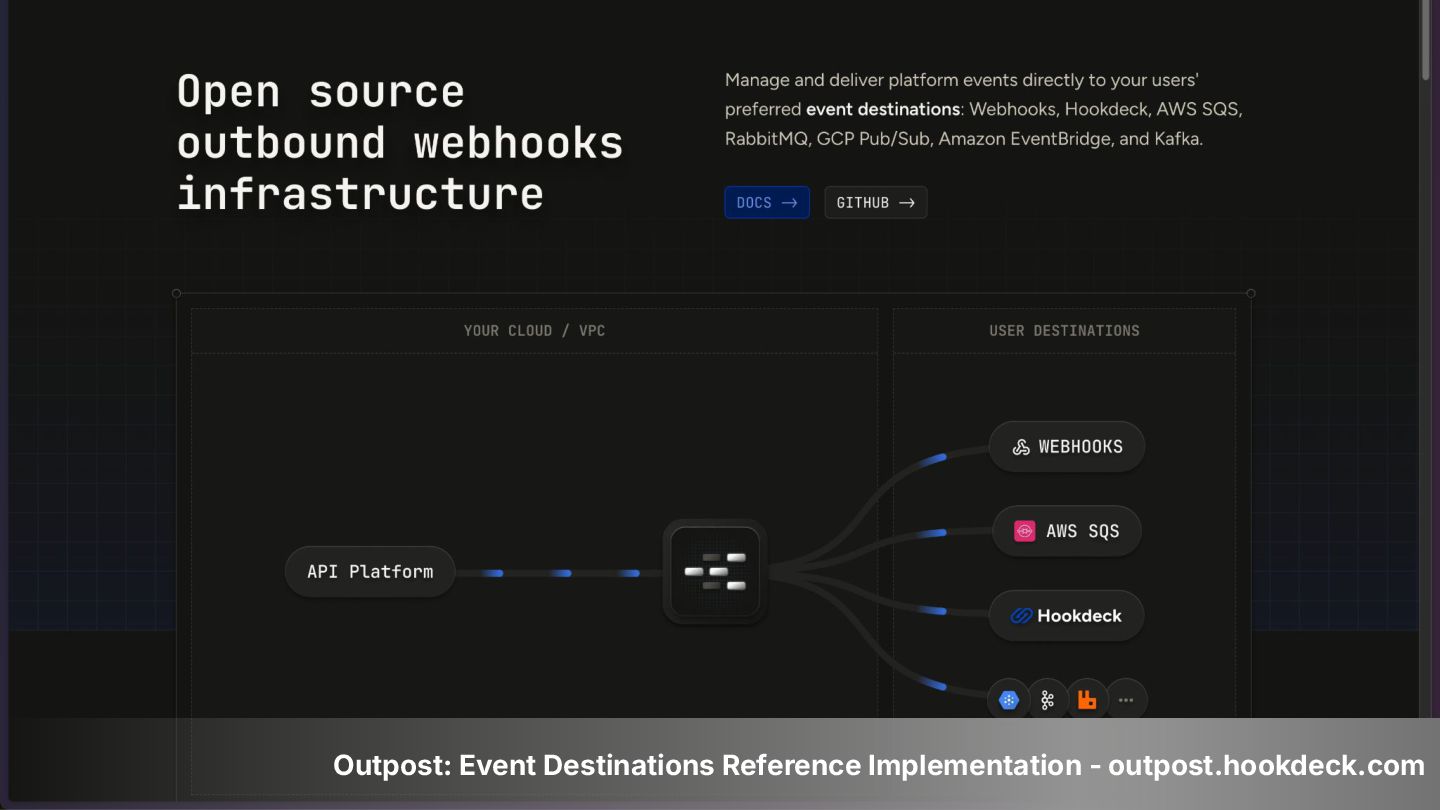
Task: Select the WEBHOOKS destination pill
Action: coord(1067,447)
